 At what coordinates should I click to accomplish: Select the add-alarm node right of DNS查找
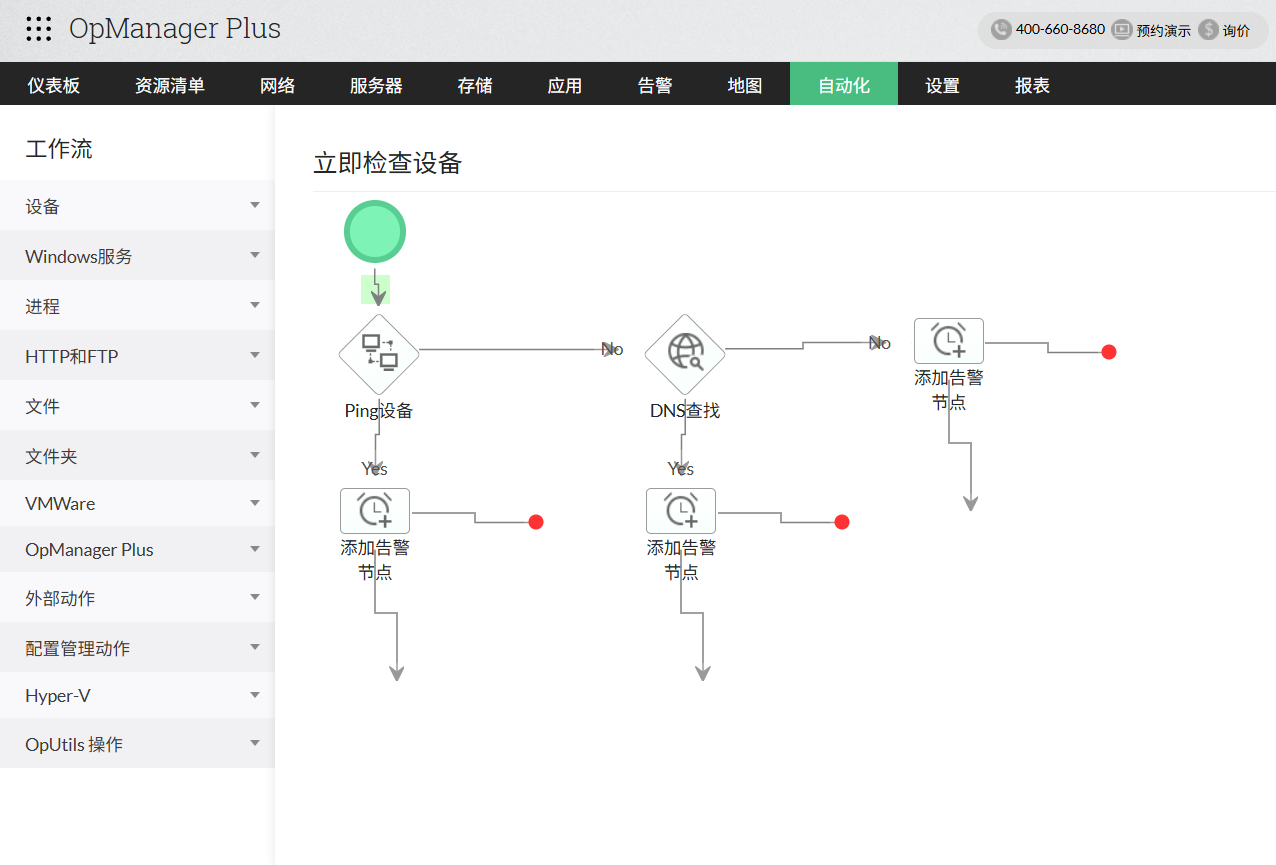coord(949,341)
